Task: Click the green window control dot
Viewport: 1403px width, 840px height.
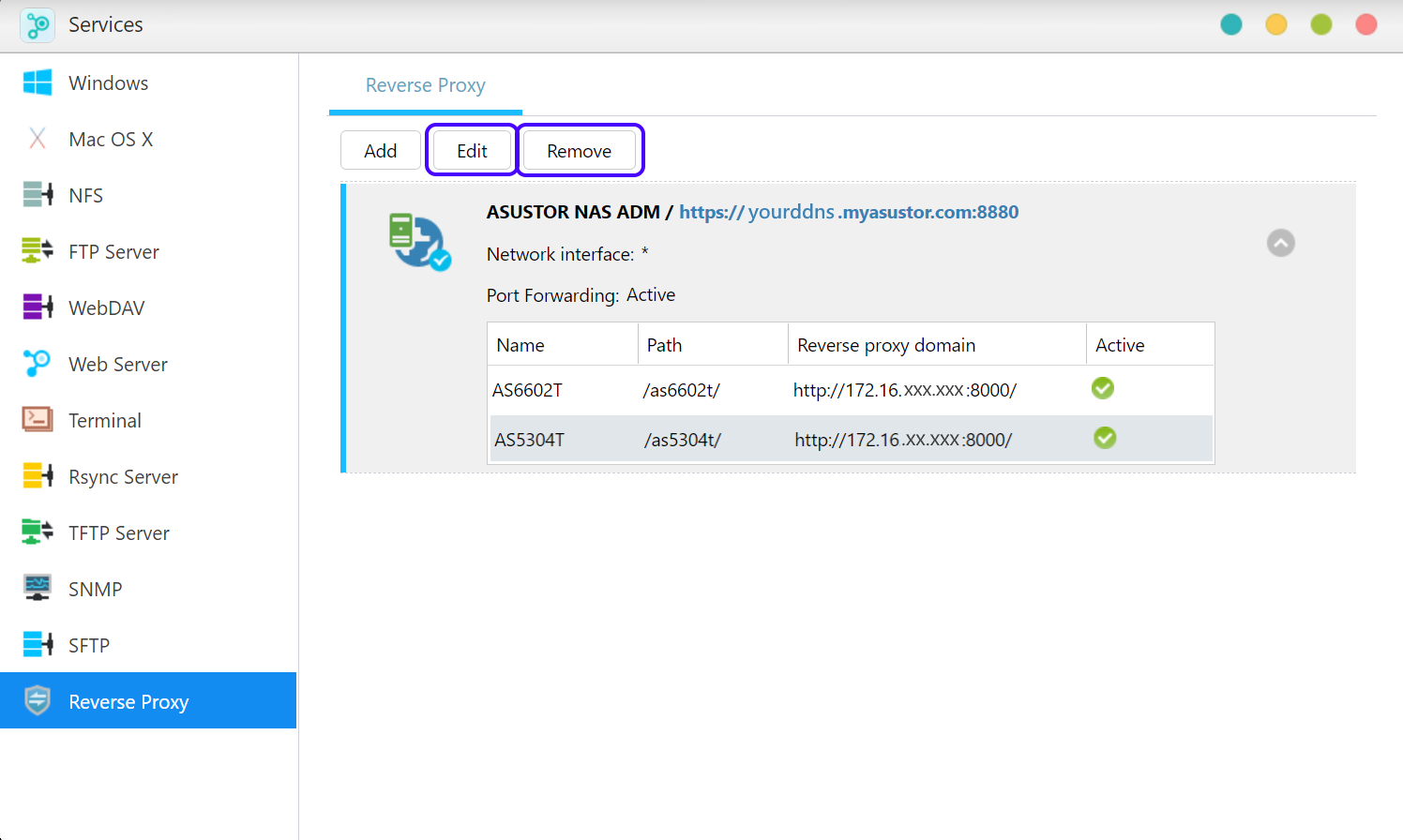Action: pos(1321,24)
